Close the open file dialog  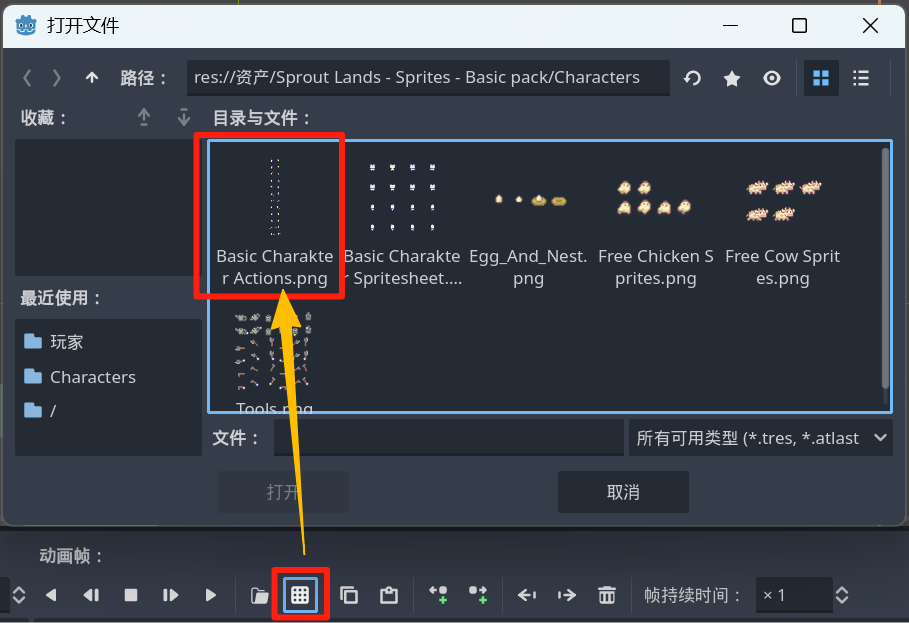870,25
